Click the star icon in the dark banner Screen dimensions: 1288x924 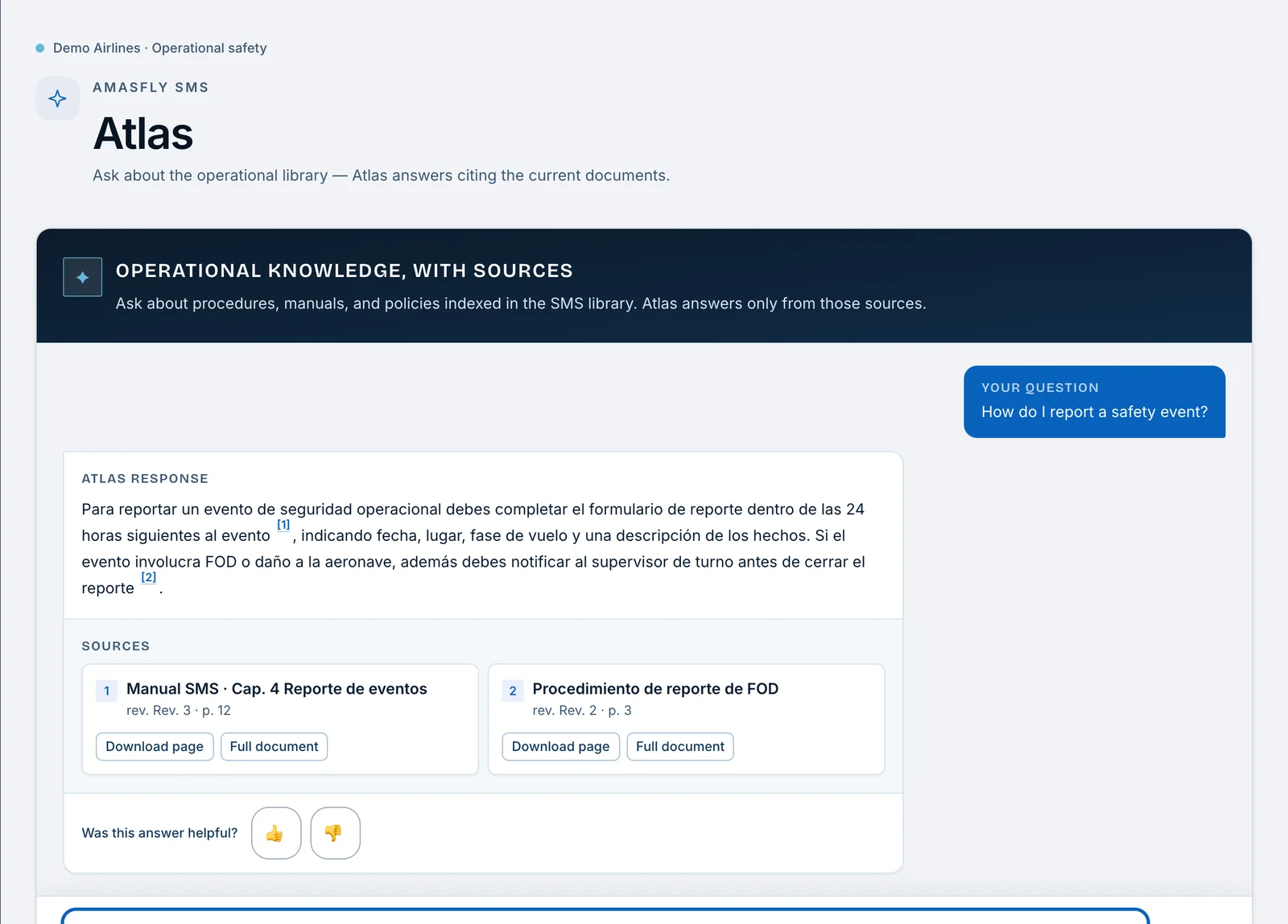pos(83,277)
